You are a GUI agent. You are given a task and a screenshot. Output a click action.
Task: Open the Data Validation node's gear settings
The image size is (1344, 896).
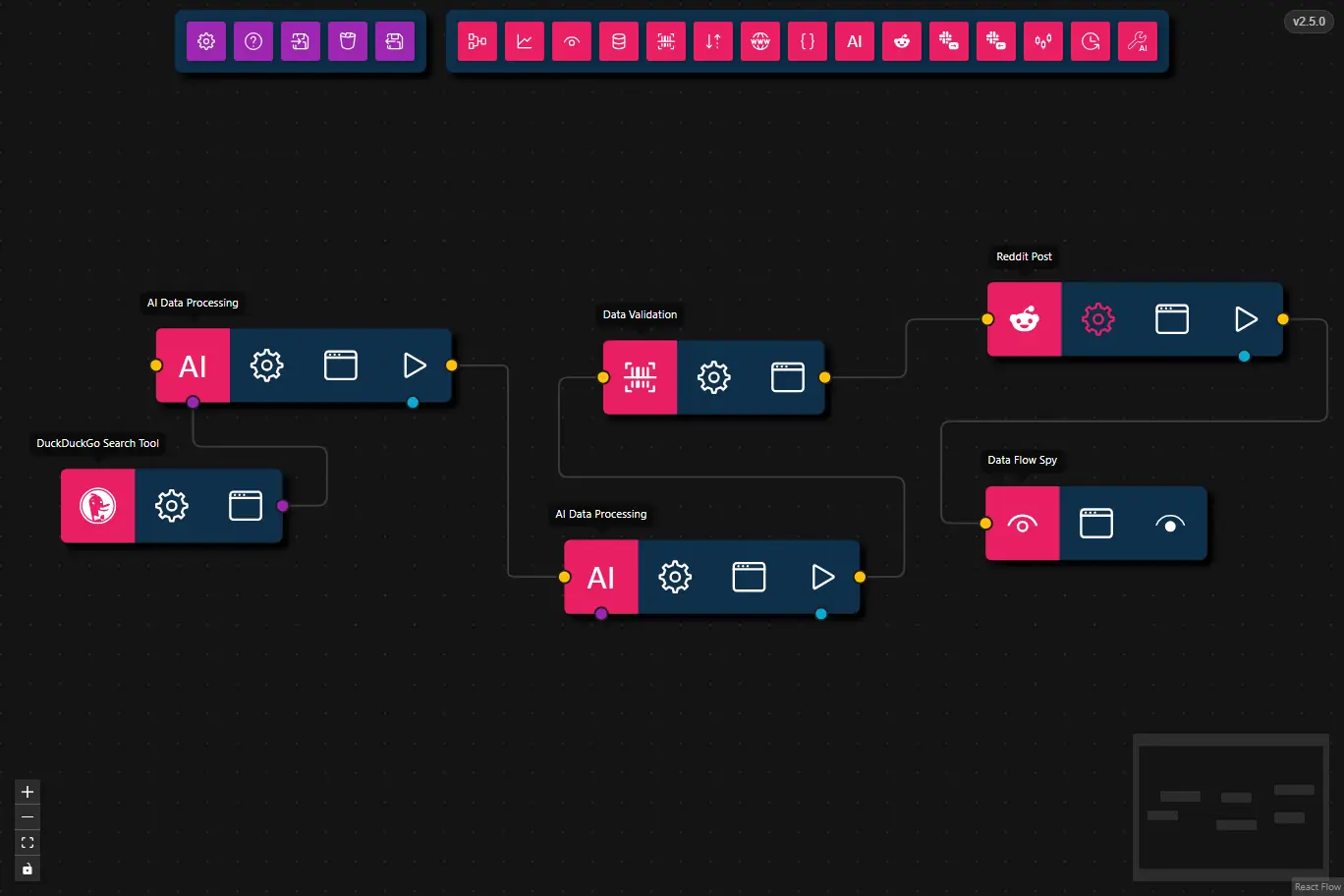click(x=713, y=376)
